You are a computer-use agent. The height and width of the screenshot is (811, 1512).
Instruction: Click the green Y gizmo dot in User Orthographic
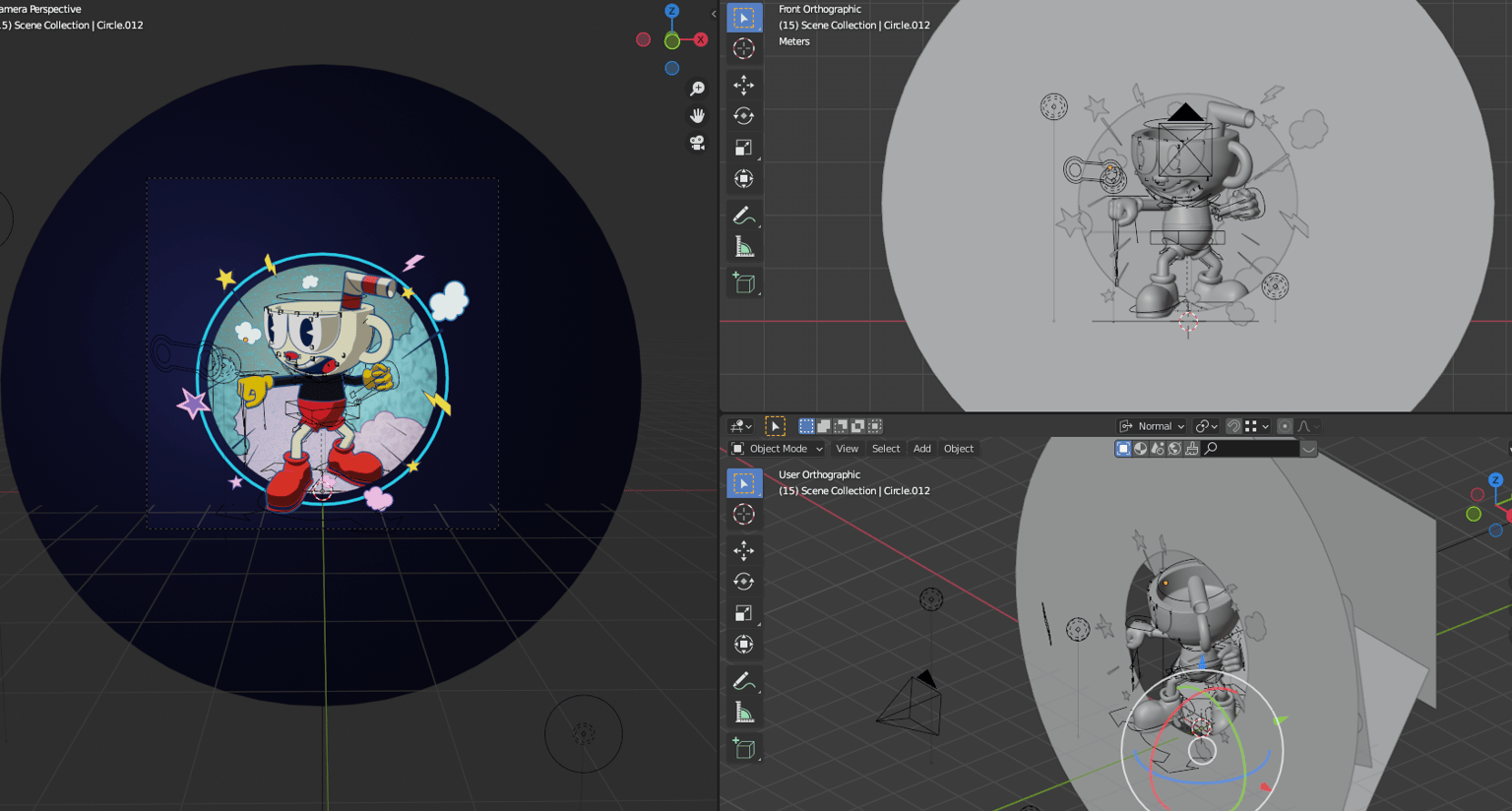(x=1474, y=514)
